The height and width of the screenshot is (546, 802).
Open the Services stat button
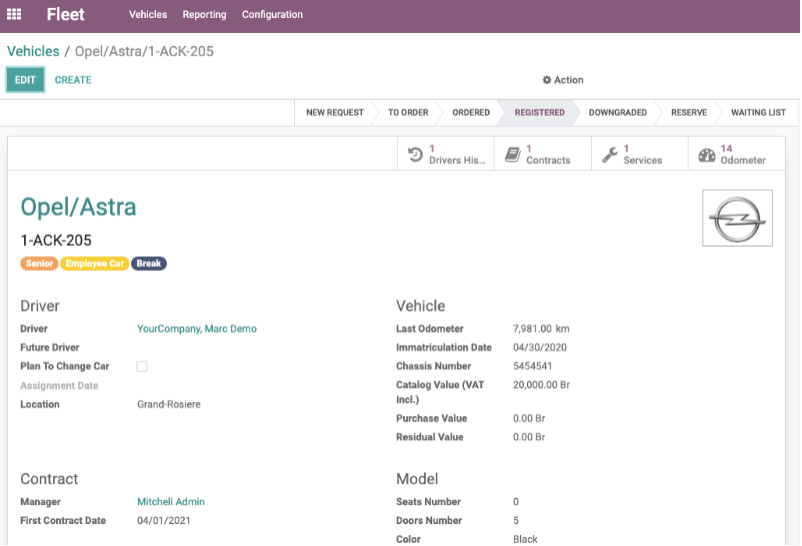(640, 154)
